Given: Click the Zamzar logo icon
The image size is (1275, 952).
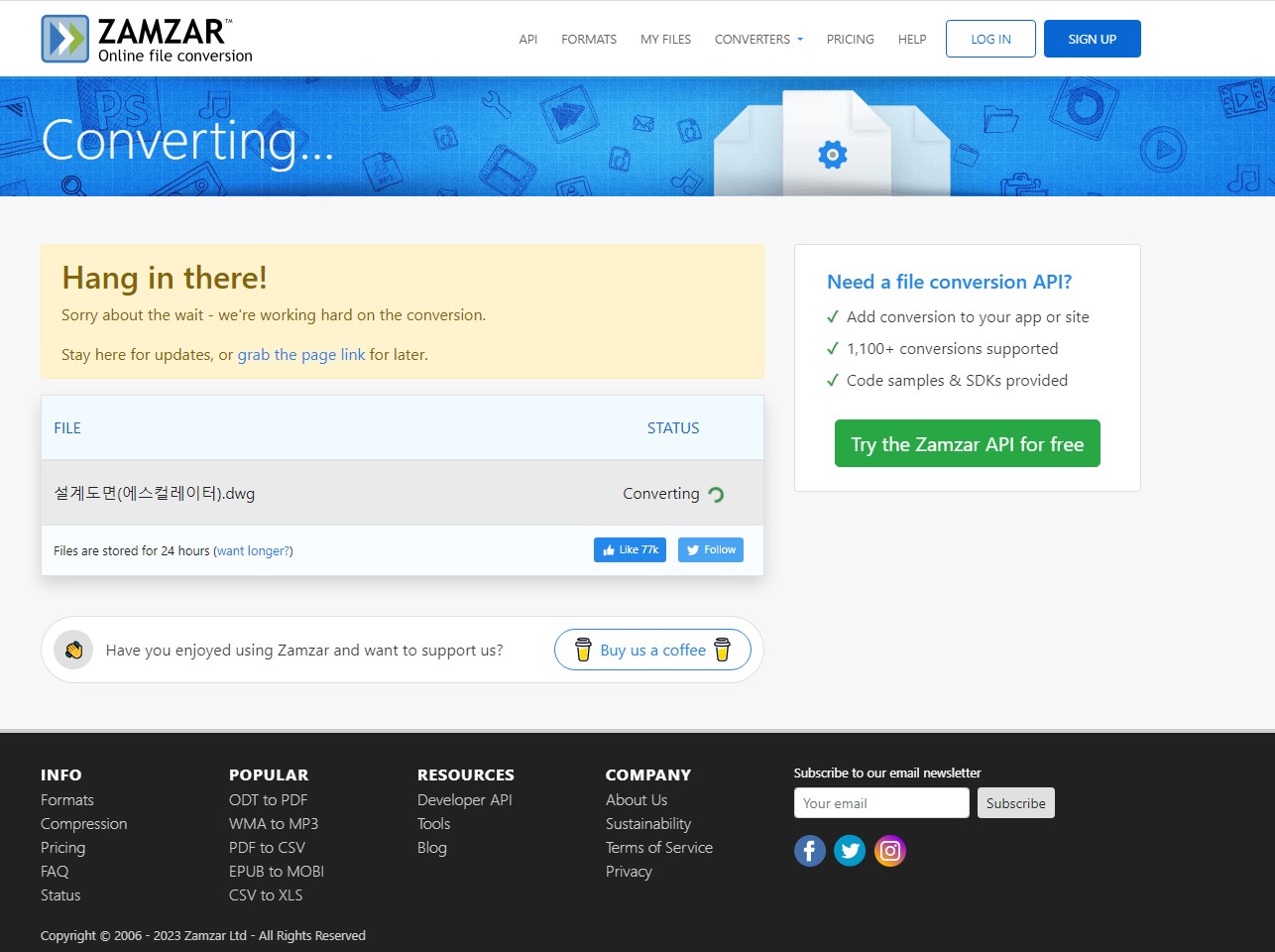Looking at the screenshot, I should pyautogui.click(x=64, y=39).
